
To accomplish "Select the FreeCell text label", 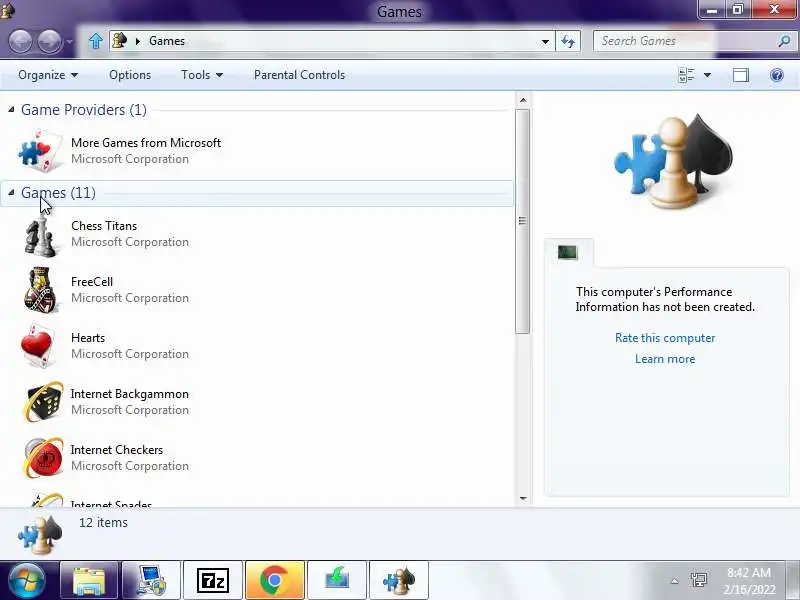I will 92,282.
